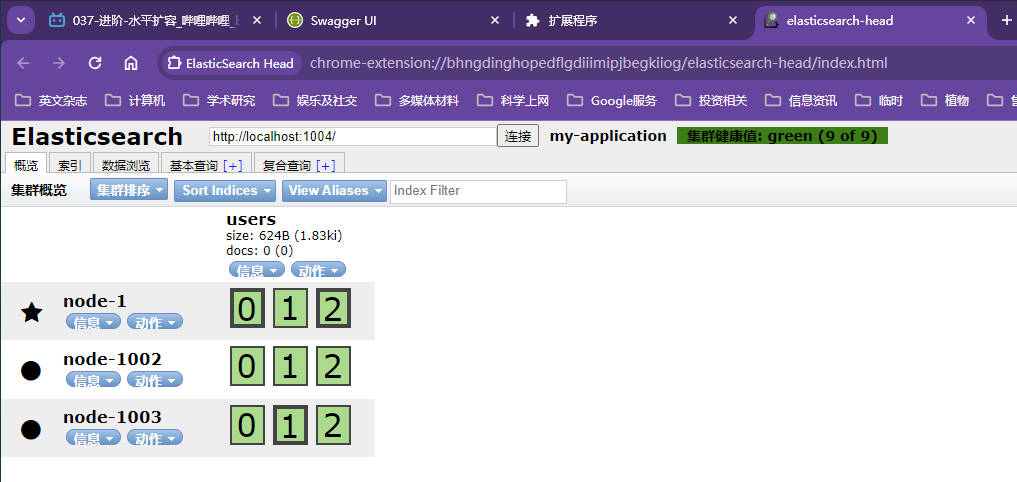Screen dimensions: 1017x482
Task: Open the 集群排序 dropdown
Action: (x=128, y=190)
